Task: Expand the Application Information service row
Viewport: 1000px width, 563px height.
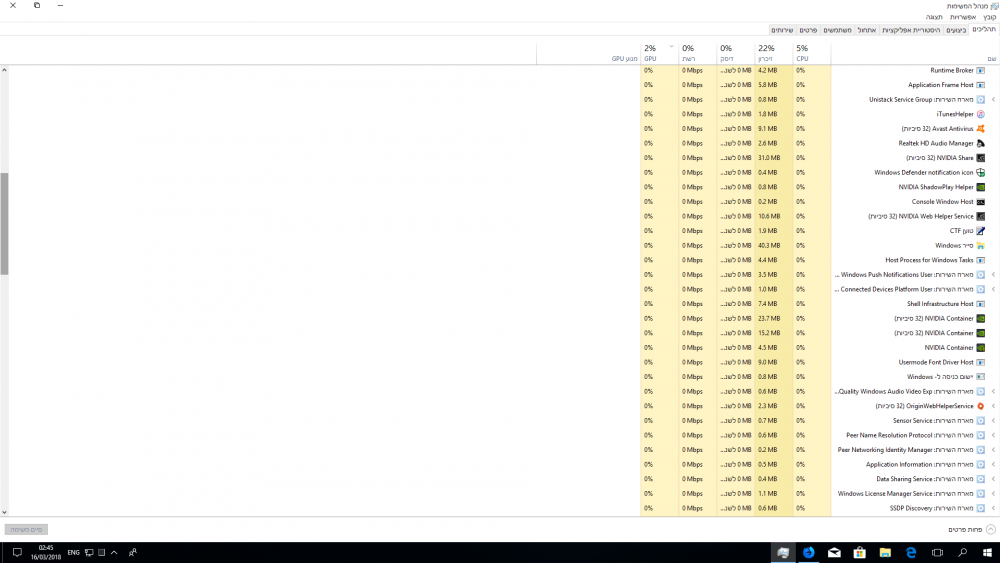Action: [x=993, y=465]
